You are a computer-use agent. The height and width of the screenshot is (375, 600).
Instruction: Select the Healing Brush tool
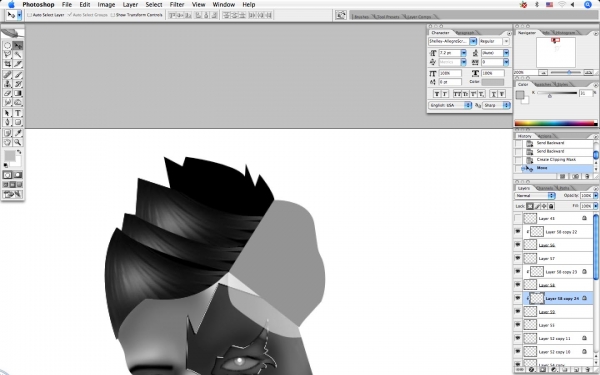(7, 75)
